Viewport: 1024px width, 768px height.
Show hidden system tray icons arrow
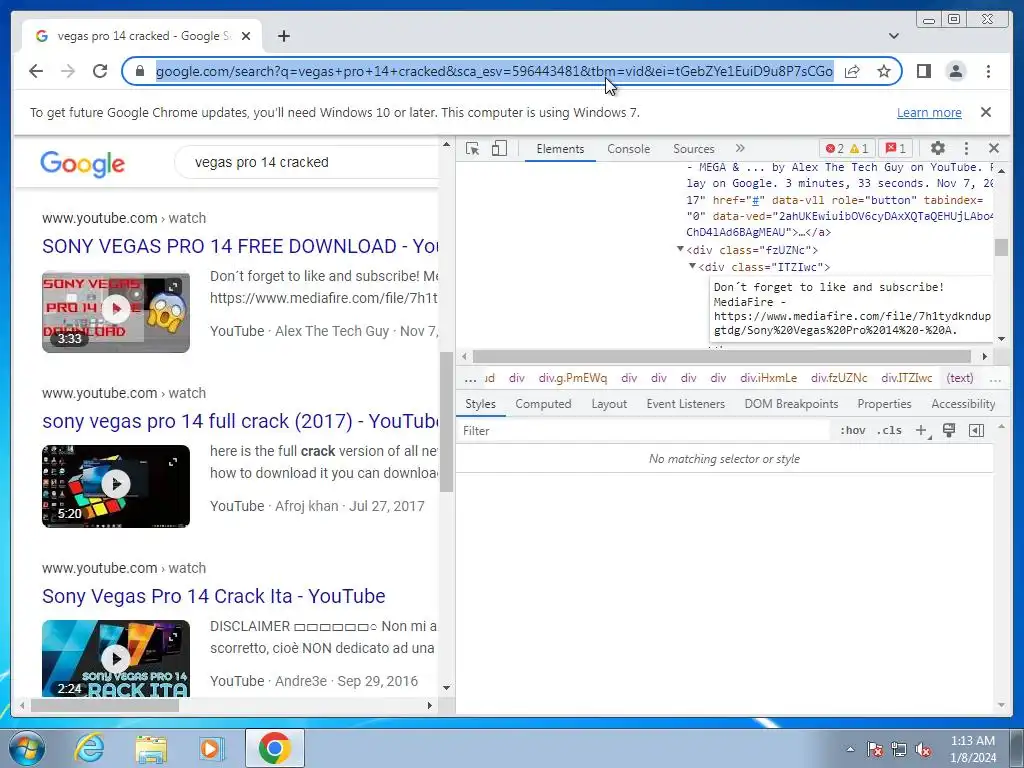[x=850, y=749]
